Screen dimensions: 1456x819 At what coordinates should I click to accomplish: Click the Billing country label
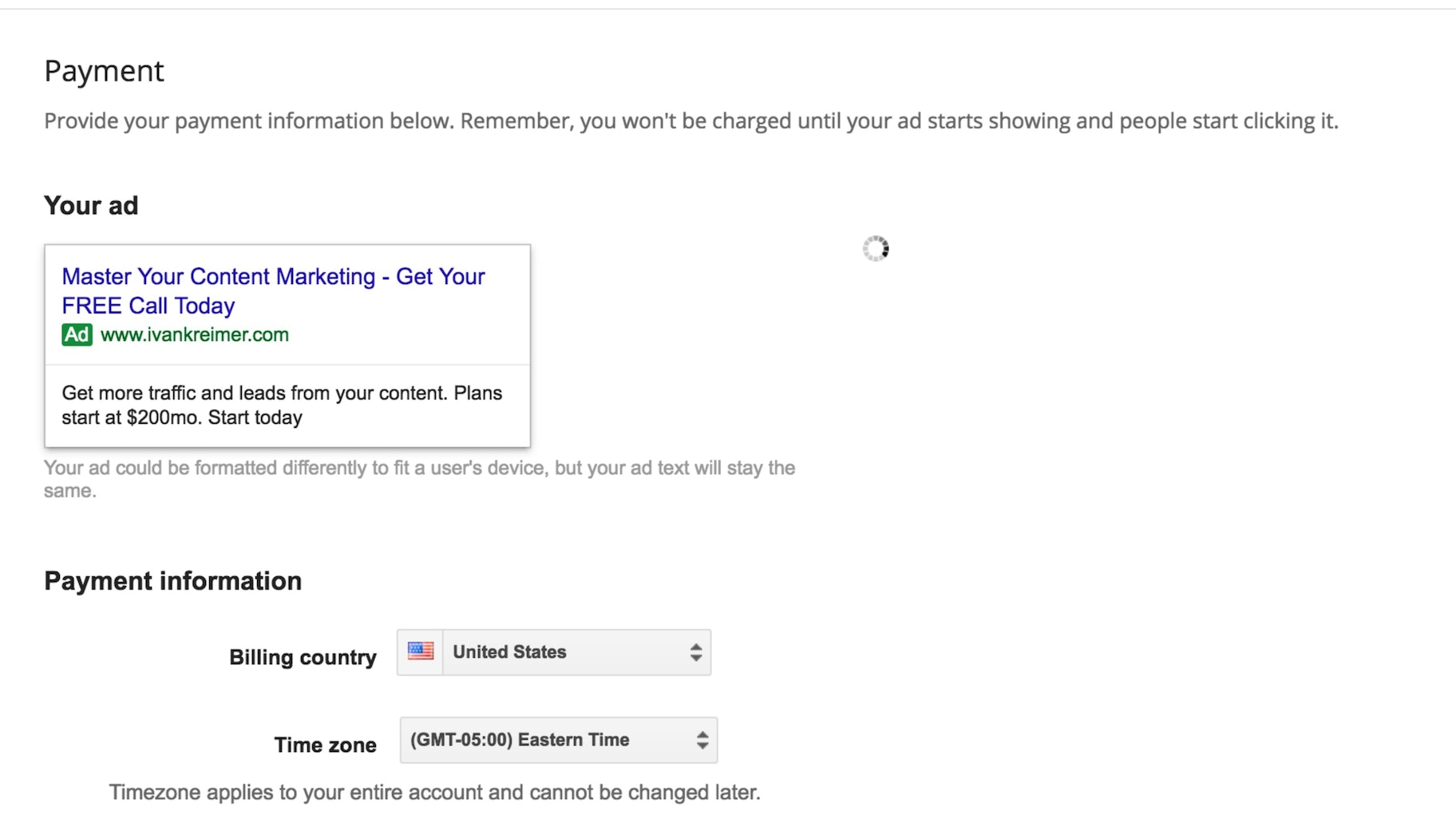(x=303, y=657)
